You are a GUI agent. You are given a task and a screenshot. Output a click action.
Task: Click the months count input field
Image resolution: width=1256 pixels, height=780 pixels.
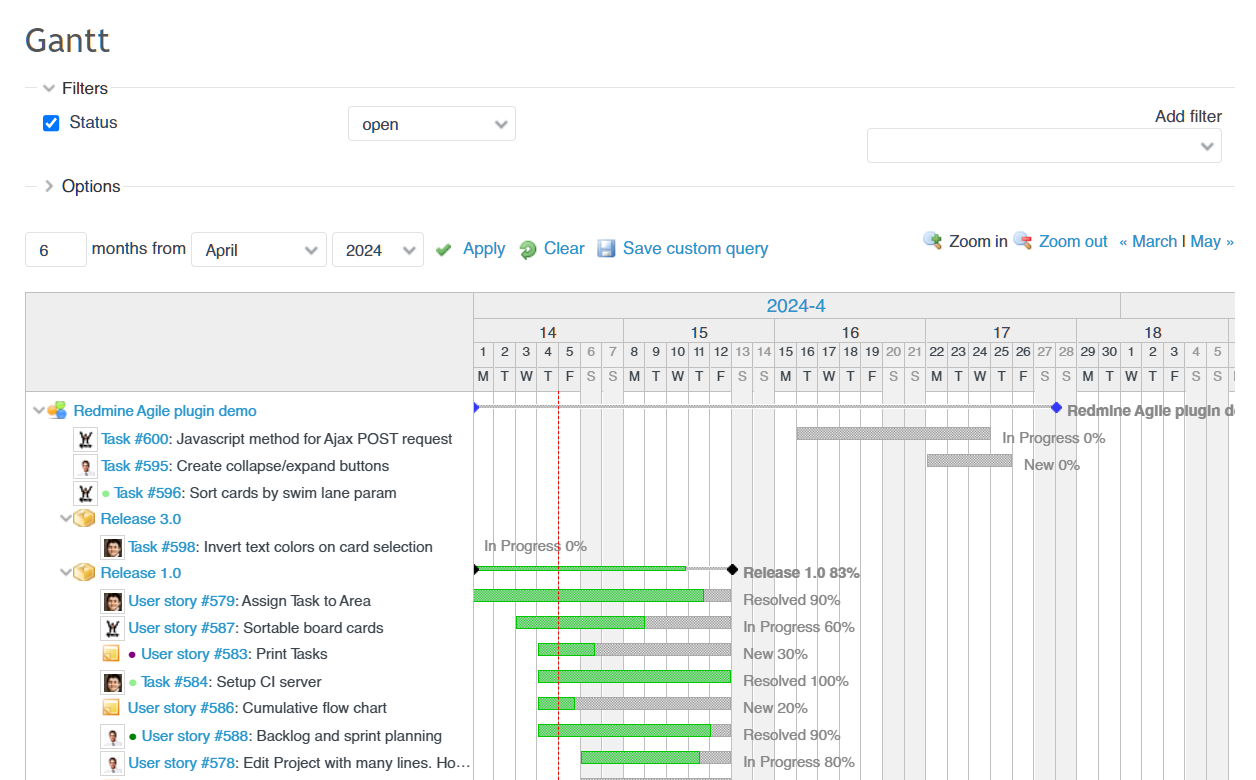(x=55, y=249)
